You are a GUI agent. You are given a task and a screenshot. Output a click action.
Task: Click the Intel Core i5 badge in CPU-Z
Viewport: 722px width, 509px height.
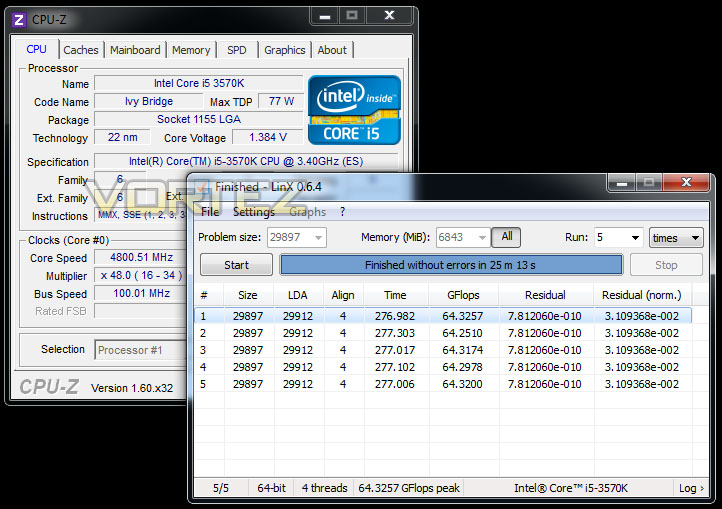tap(354, 110)
